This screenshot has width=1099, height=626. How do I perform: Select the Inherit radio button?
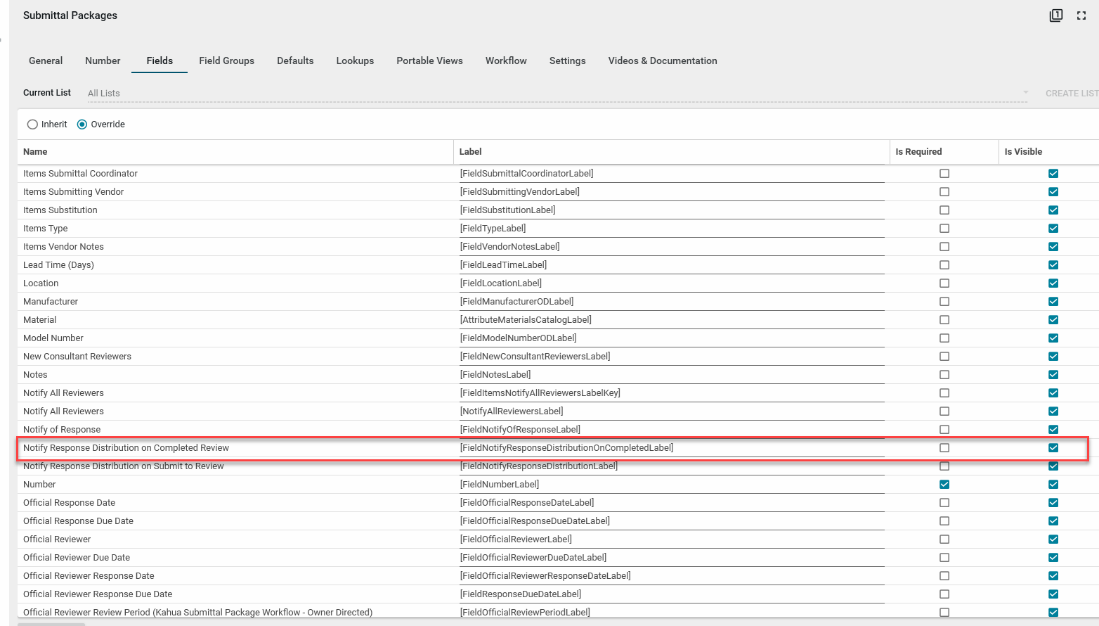tap(33, 124)
